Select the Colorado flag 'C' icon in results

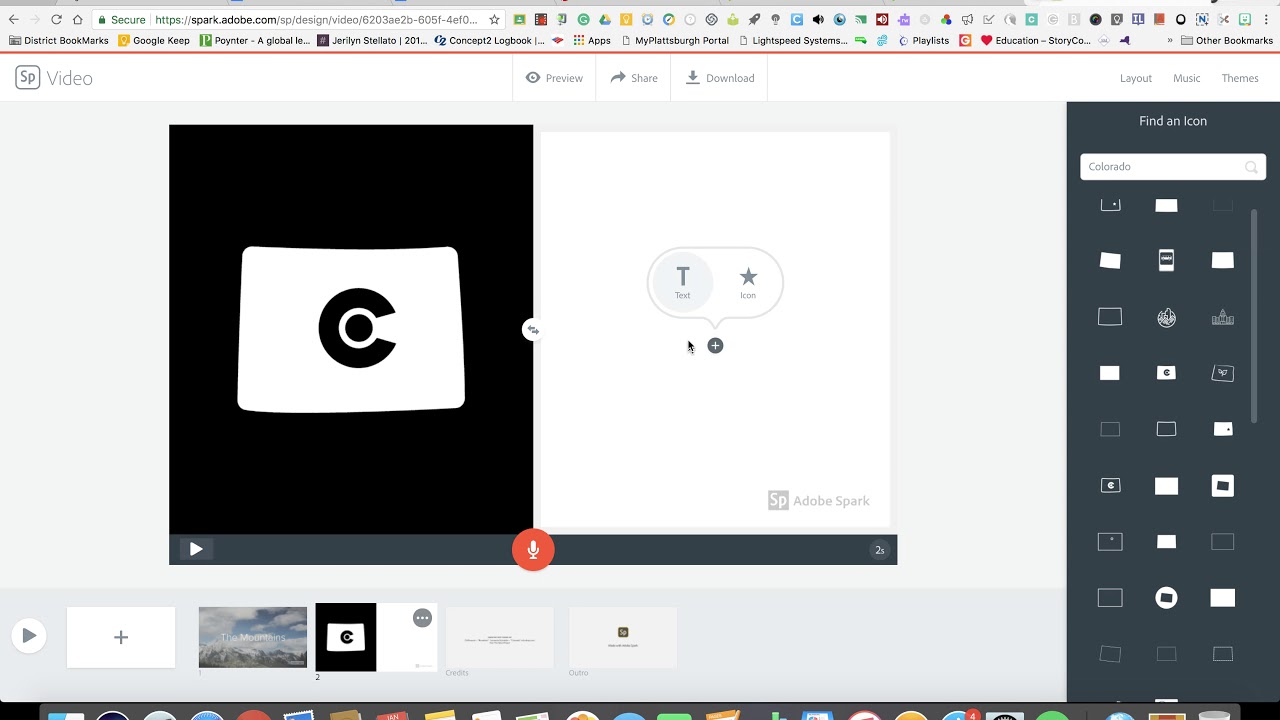[1166, 372]
